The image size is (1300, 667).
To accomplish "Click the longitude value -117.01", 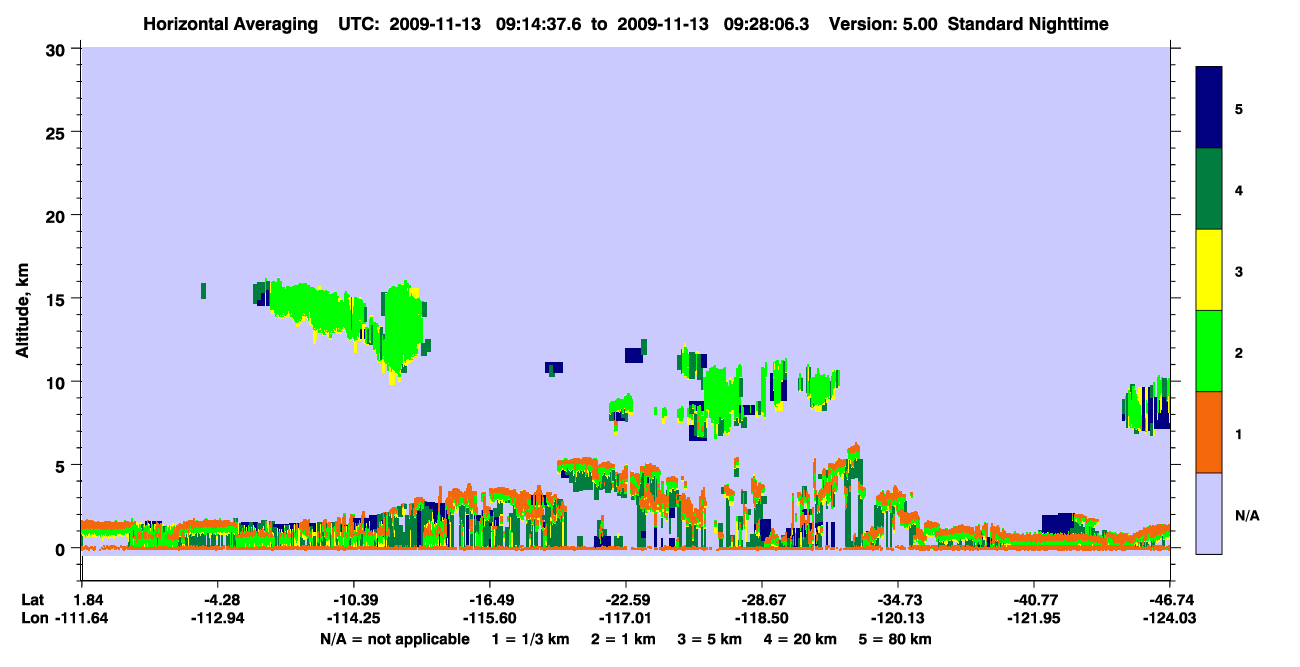I will pos(626,618).
